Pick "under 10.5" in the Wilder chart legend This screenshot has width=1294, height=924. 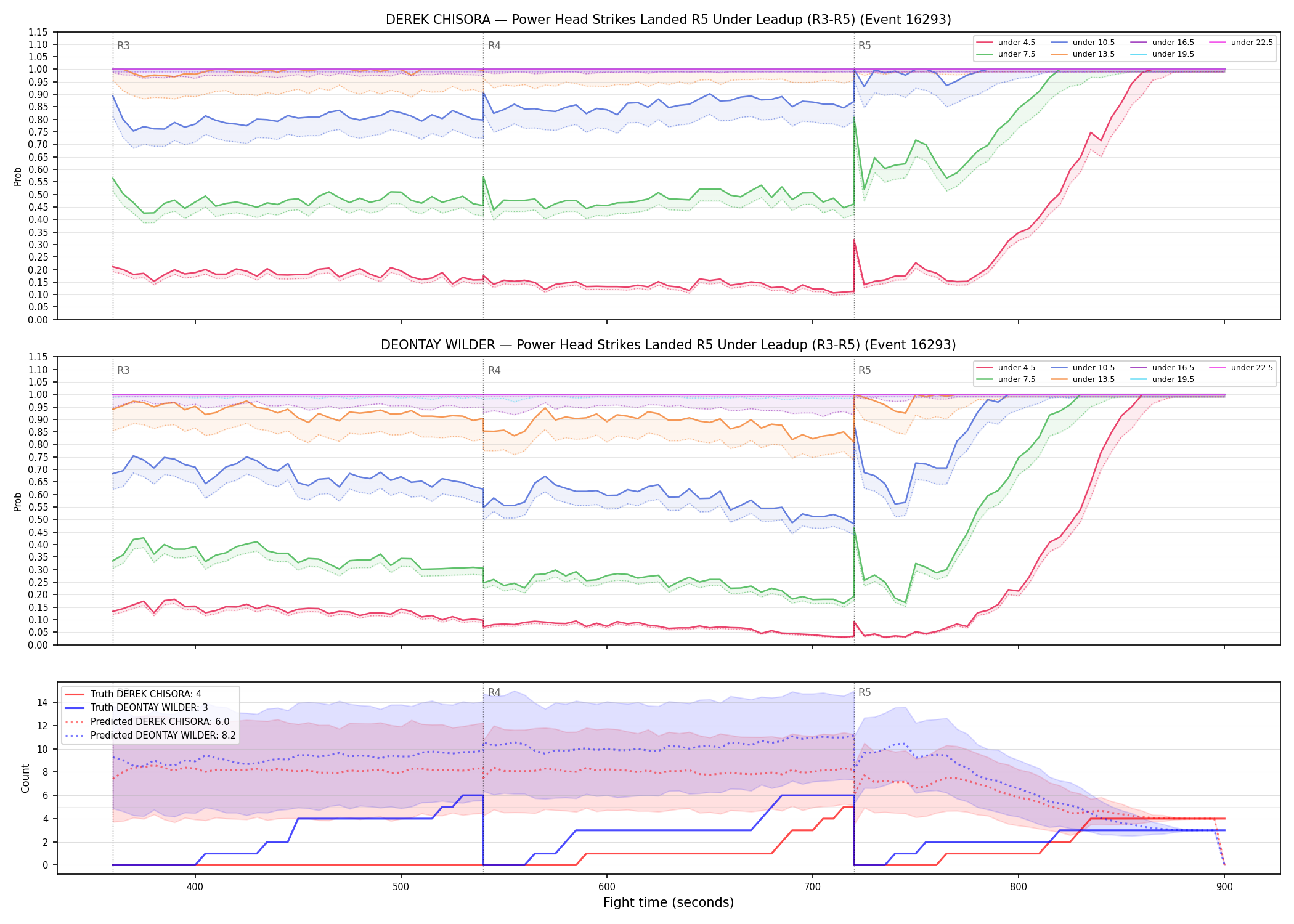tap(1083, 368)
